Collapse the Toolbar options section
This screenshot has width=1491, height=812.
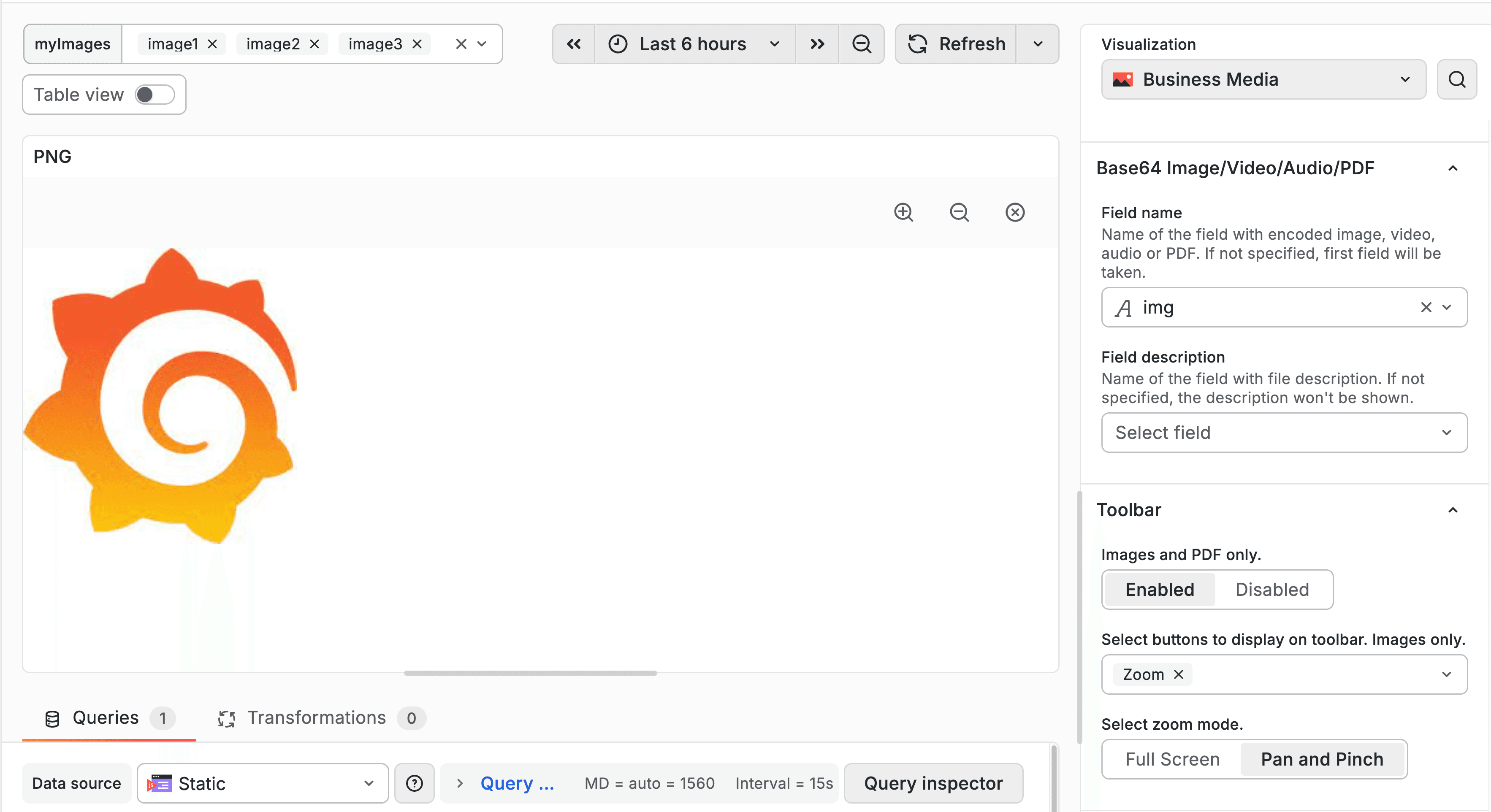pos(1452,510)
